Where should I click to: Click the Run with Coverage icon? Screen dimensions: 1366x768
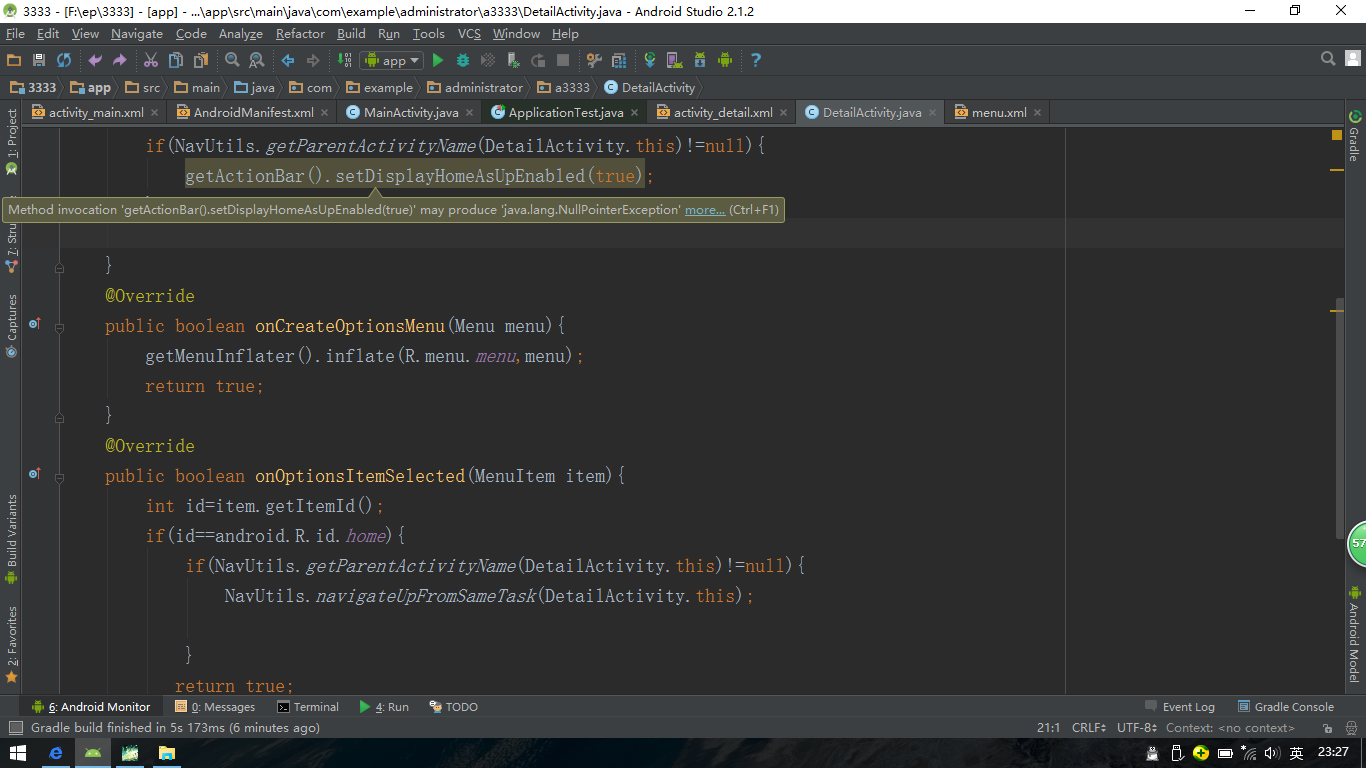coord(488,60)
